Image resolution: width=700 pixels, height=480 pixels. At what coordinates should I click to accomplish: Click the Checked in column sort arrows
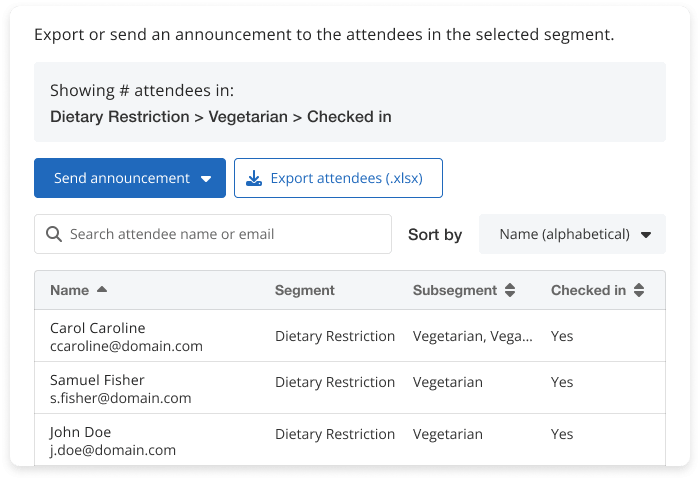639,290
